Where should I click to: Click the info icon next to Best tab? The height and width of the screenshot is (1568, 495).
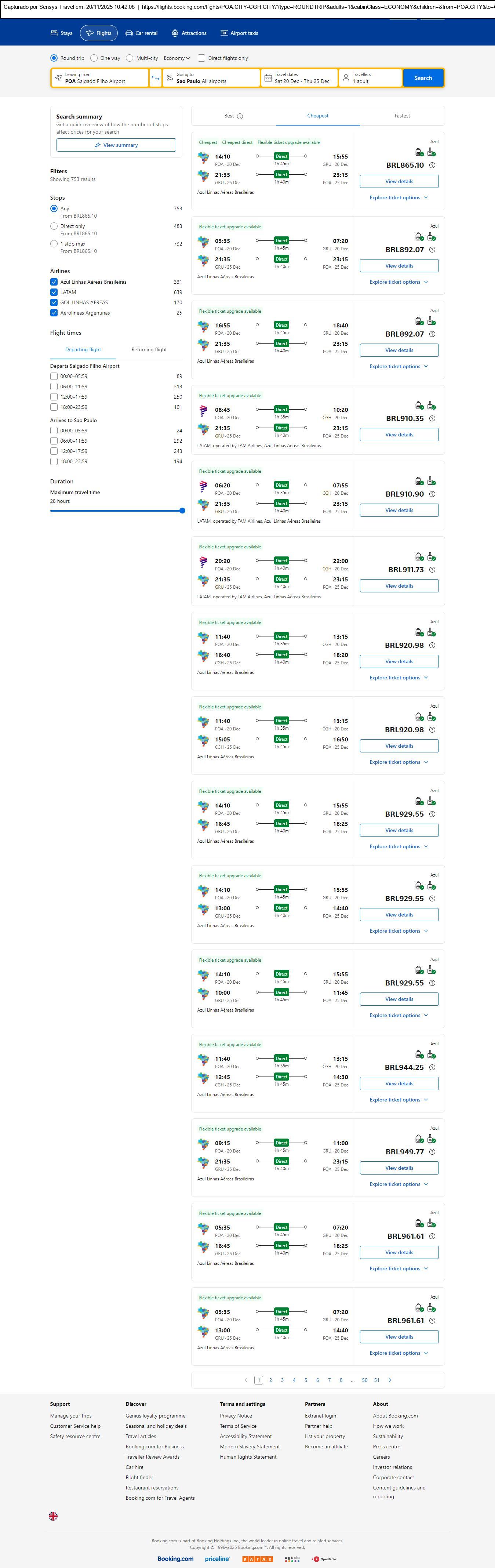click(240, 116)
